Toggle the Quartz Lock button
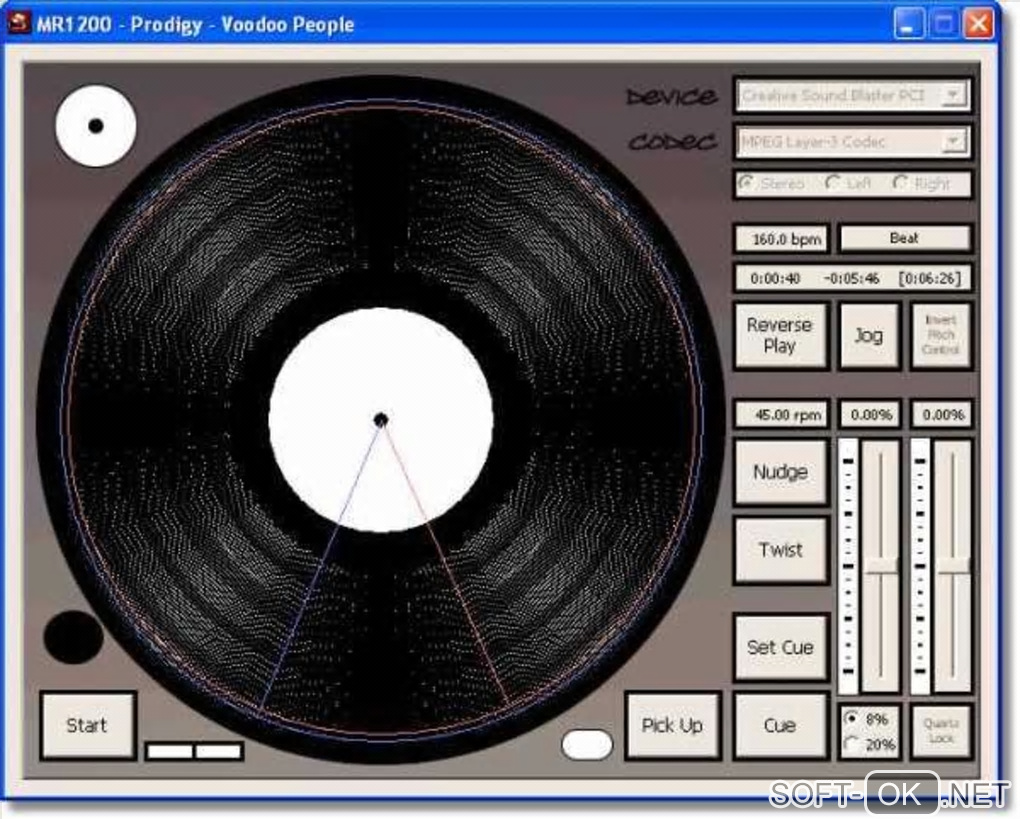1020x819 pixels. (x=941, y=731)
